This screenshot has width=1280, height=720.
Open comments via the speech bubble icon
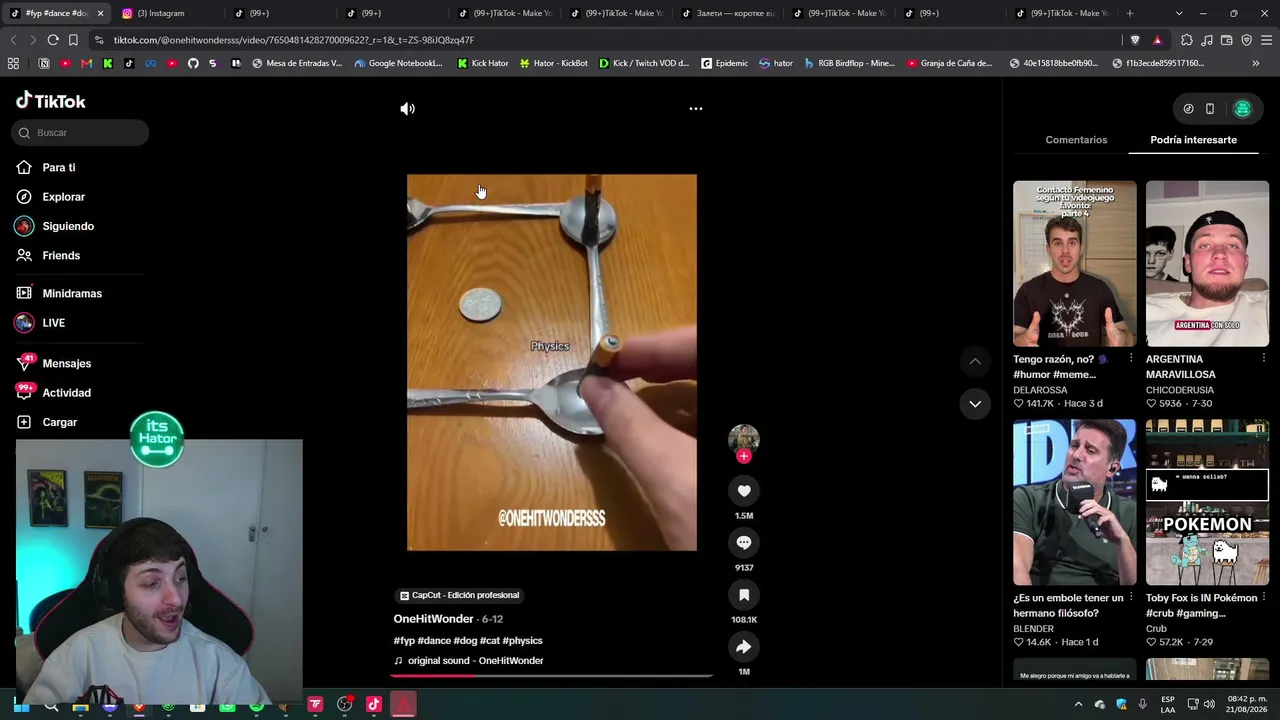tap(743, 543)
